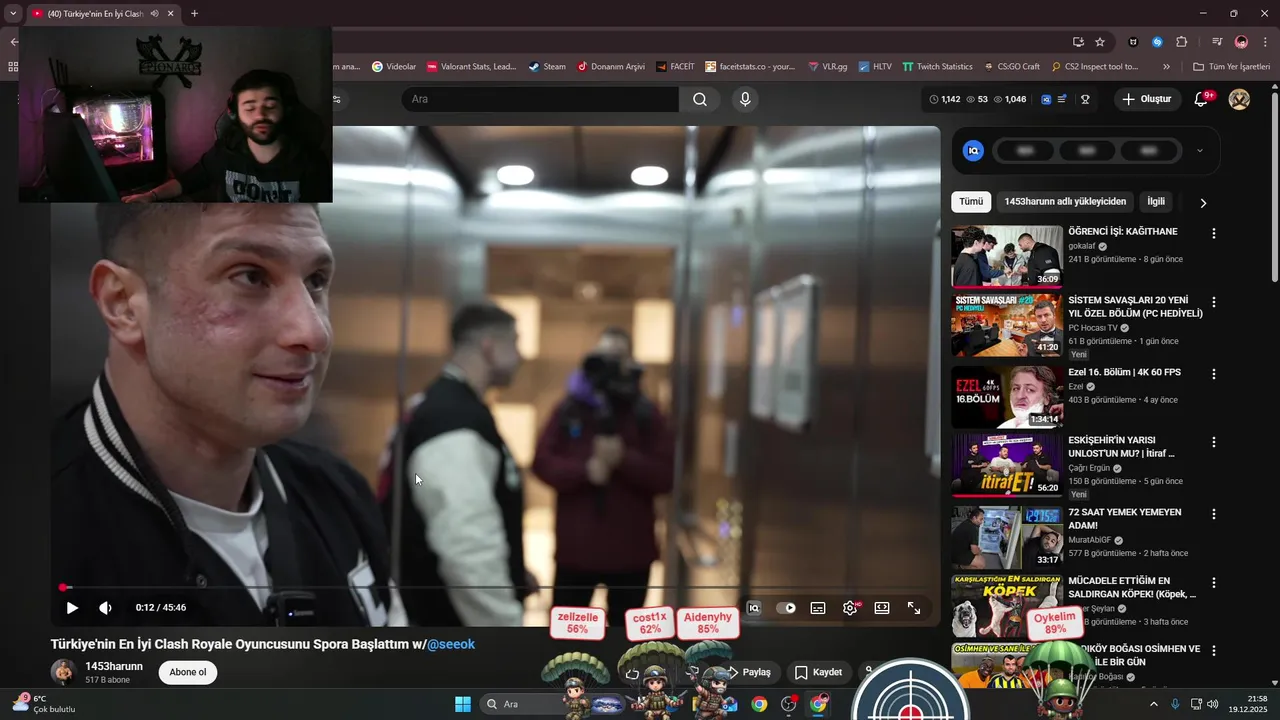The width and height of the screenshot is (1280, 720).
Task: Click the round IQ logo in sidebar panel
Action: pyautogui.click(x=973, y=151)
